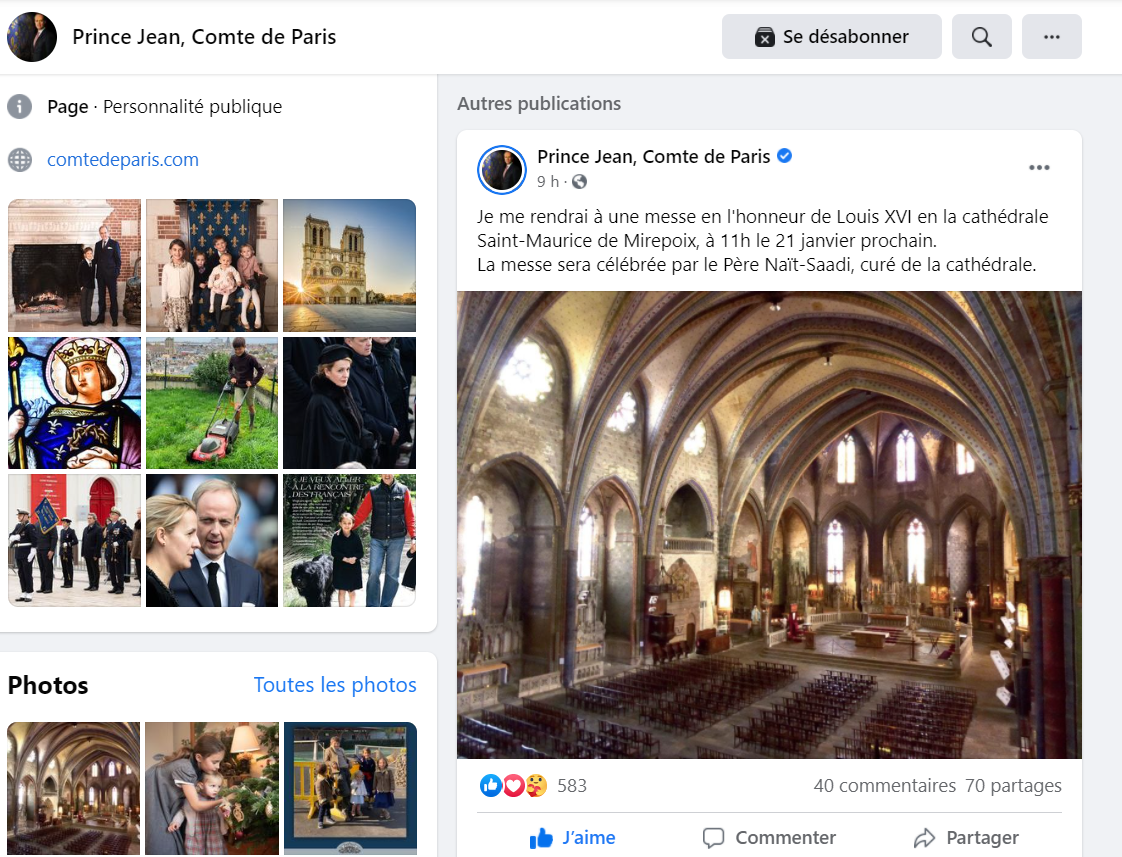
Task: Click the Partager share arrow button
Action: [x=966, y=837]
